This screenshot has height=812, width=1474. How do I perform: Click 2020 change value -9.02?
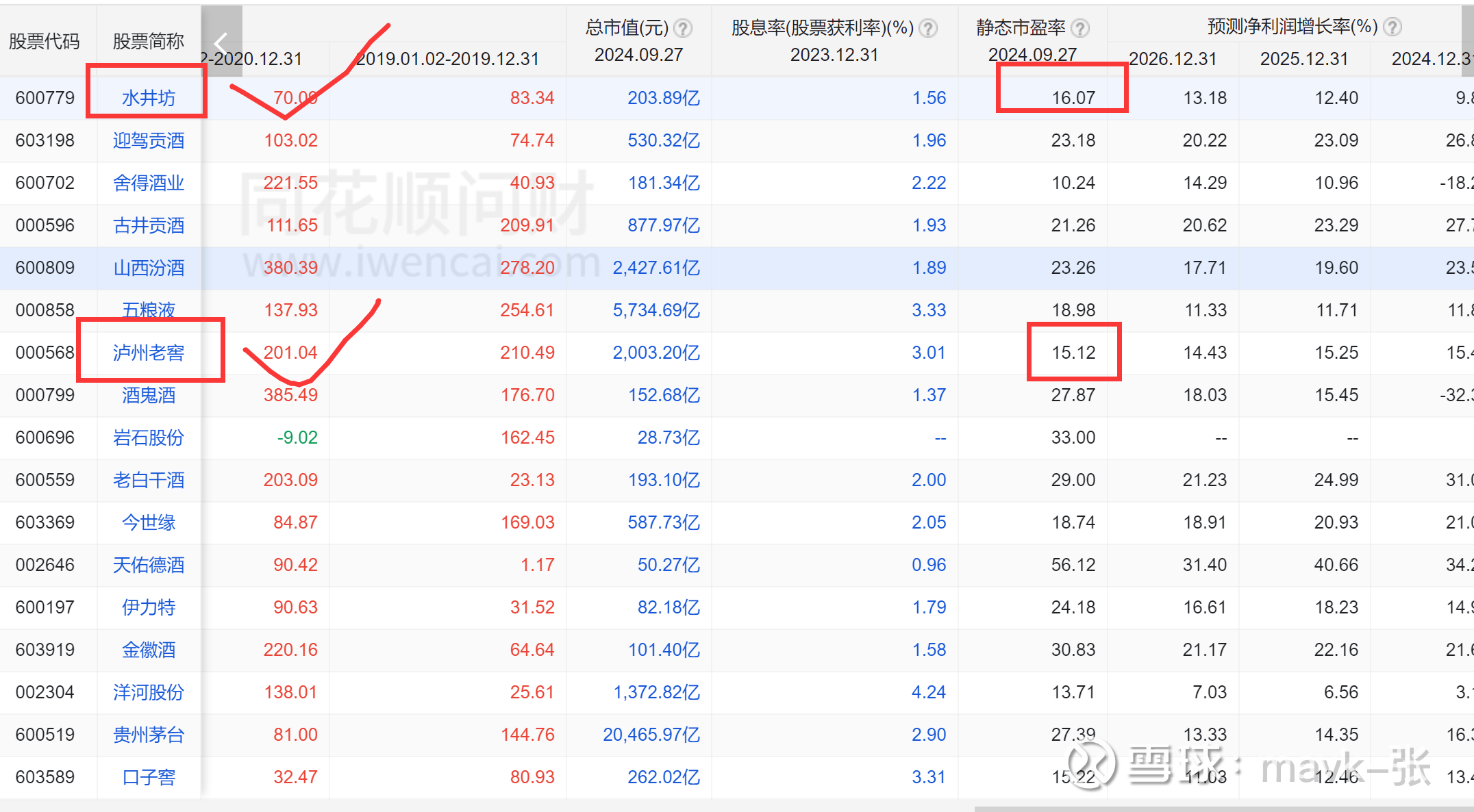click(x=297, y=437)
